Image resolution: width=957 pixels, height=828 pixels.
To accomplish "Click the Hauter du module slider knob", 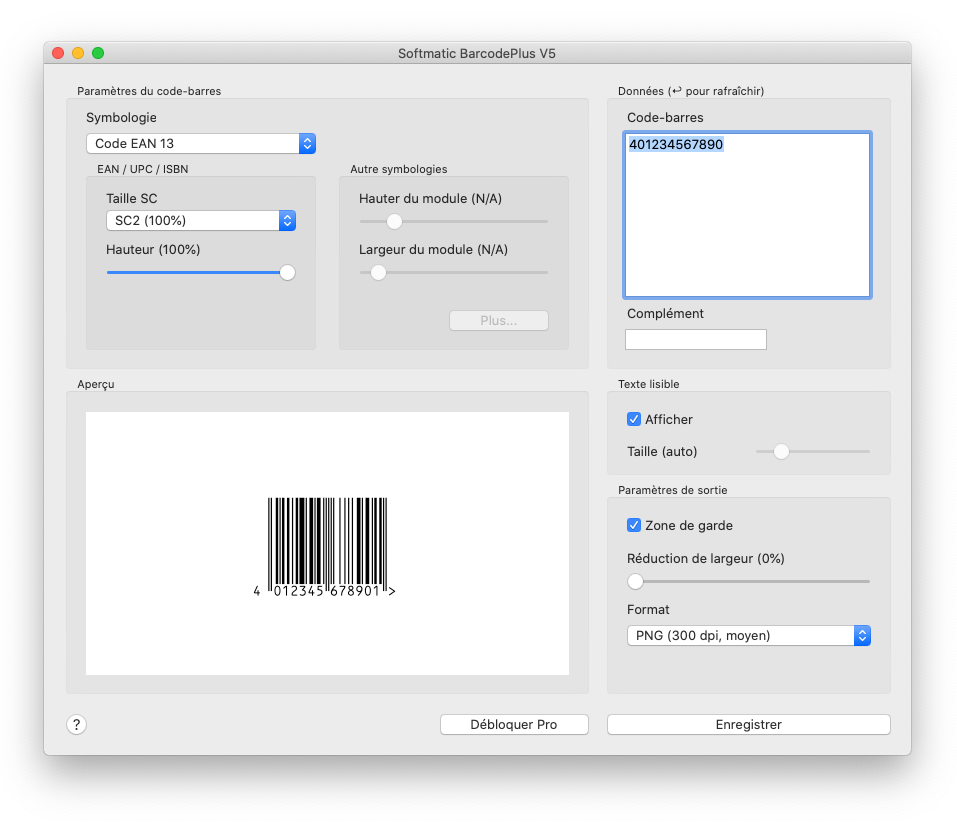I will 394,221.
